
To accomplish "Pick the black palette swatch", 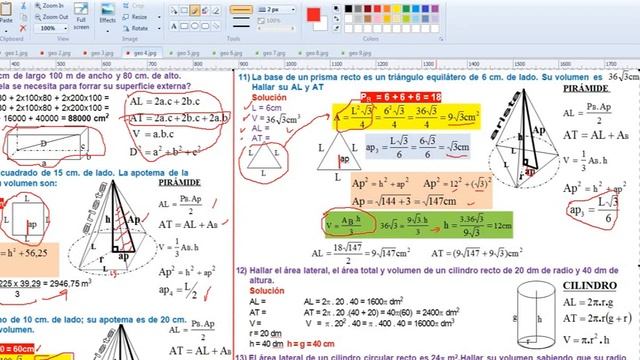I will tap(349, 9).
